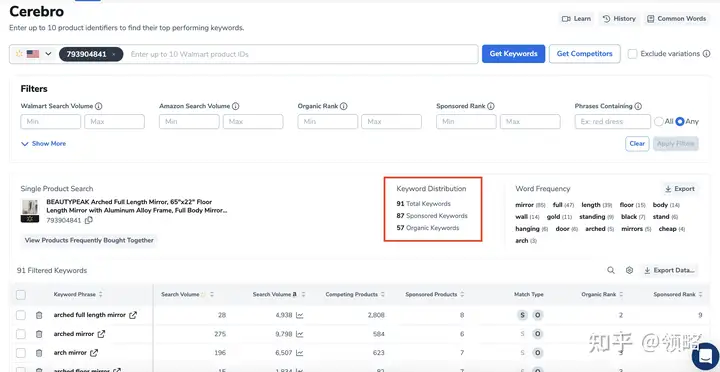This screenshot has height=372, width=720.
Task: Click Walmart Search Volume Max field
Action: (x=114, y=122)
